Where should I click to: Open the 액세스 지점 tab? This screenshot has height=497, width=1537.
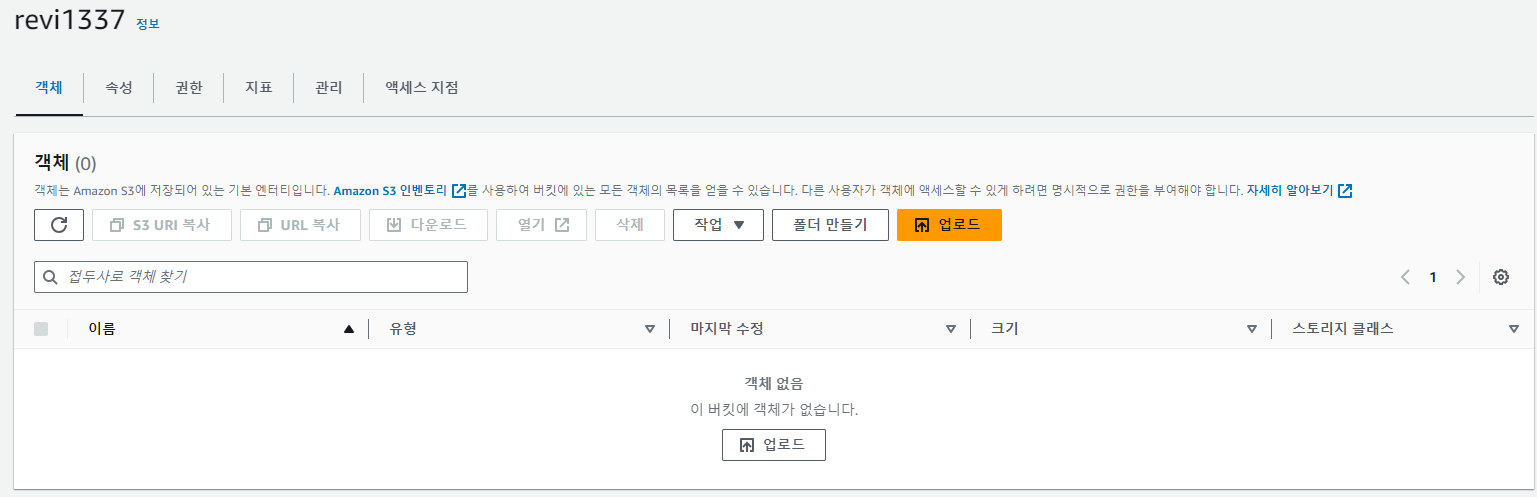[422, 88]
